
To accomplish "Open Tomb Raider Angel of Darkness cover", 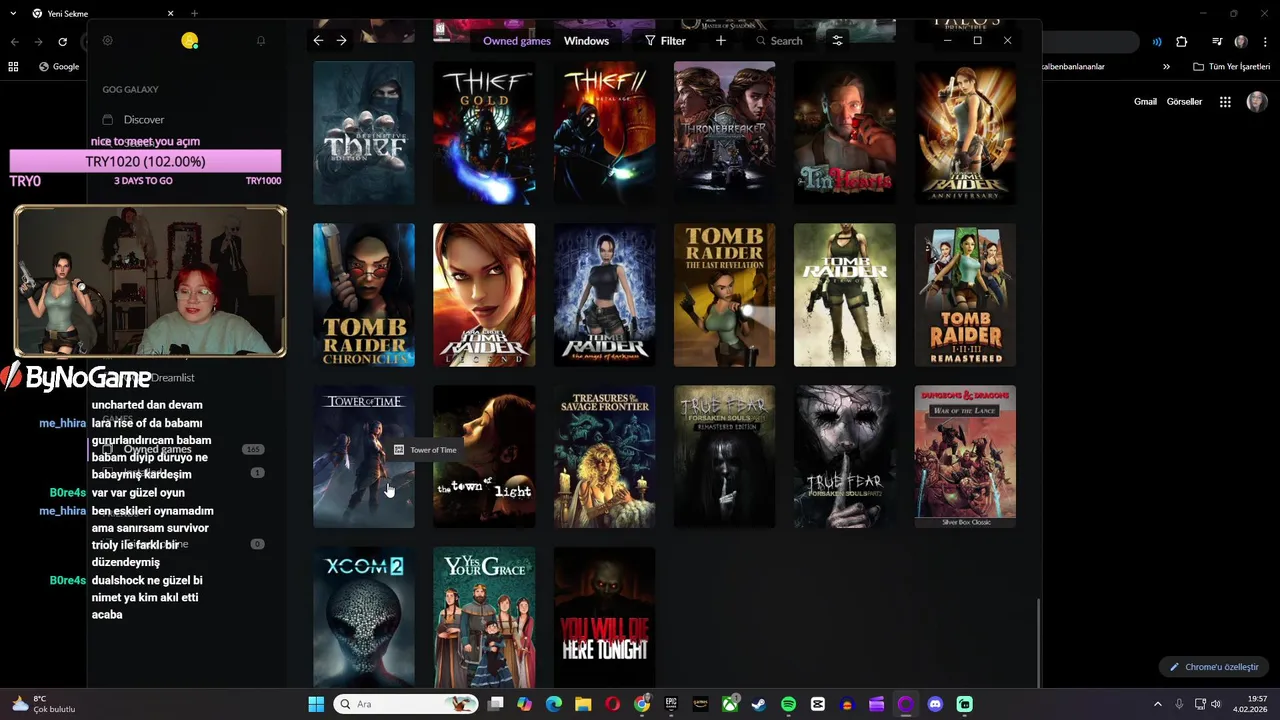I will (x=604, y=295).
